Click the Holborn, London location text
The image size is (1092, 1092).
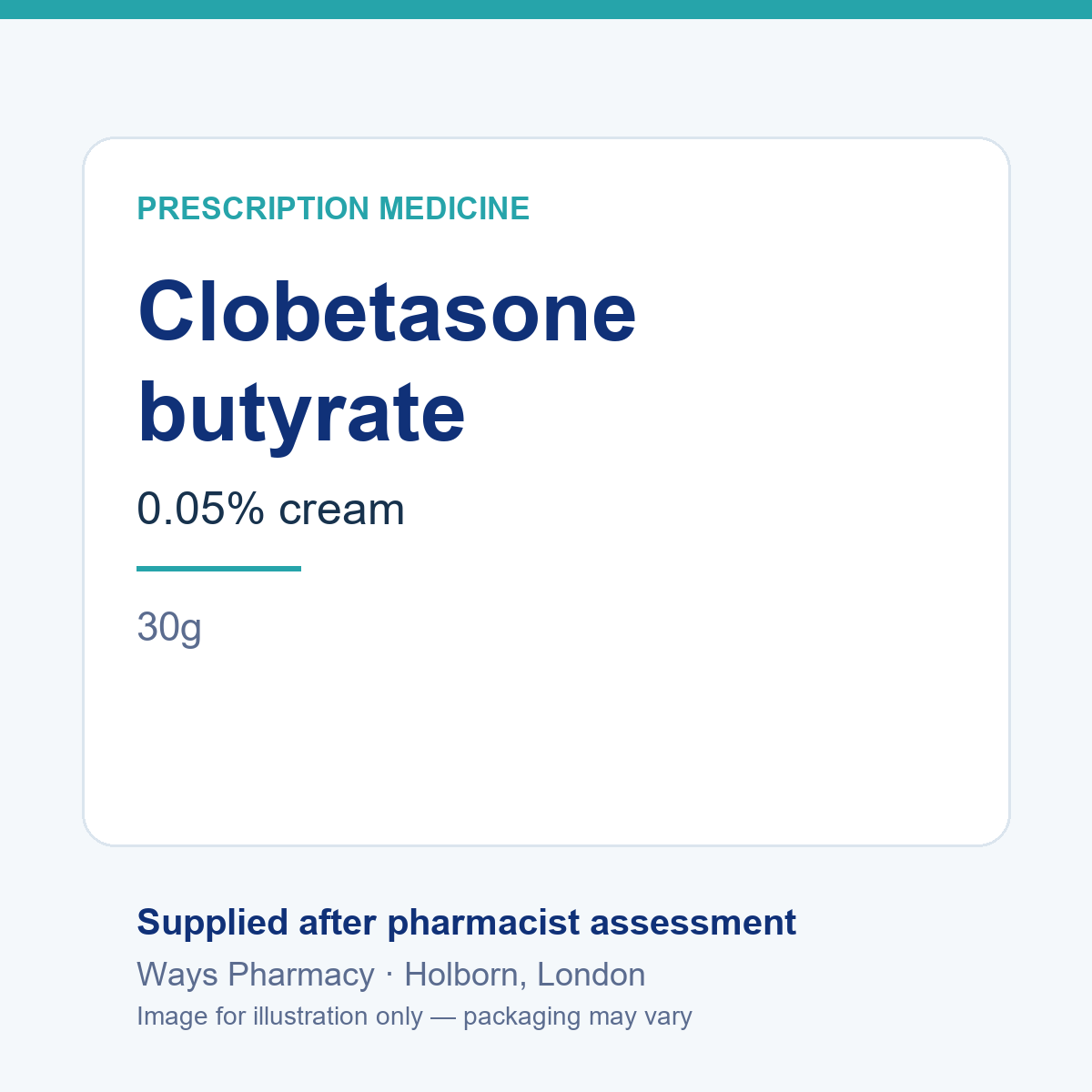525,976
